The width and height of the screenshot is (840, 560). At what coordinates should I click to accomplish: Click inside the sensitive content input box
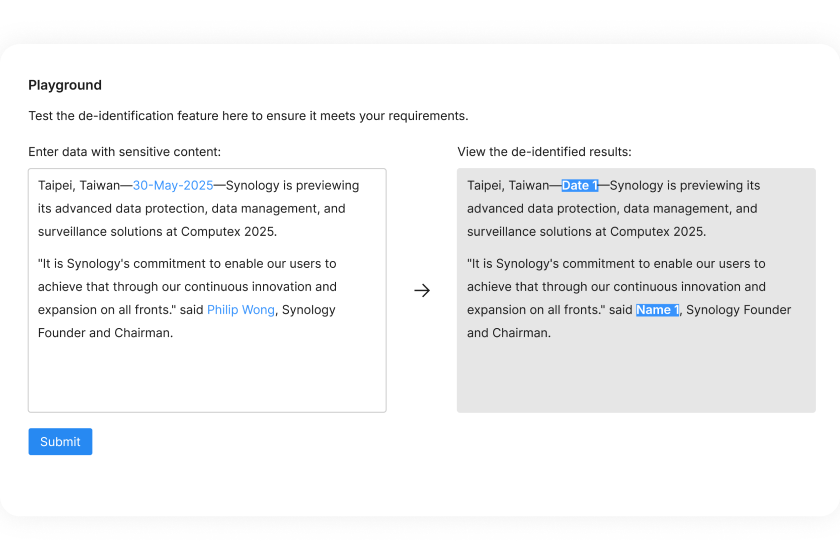pyautogui.click(x=207, y=290)
